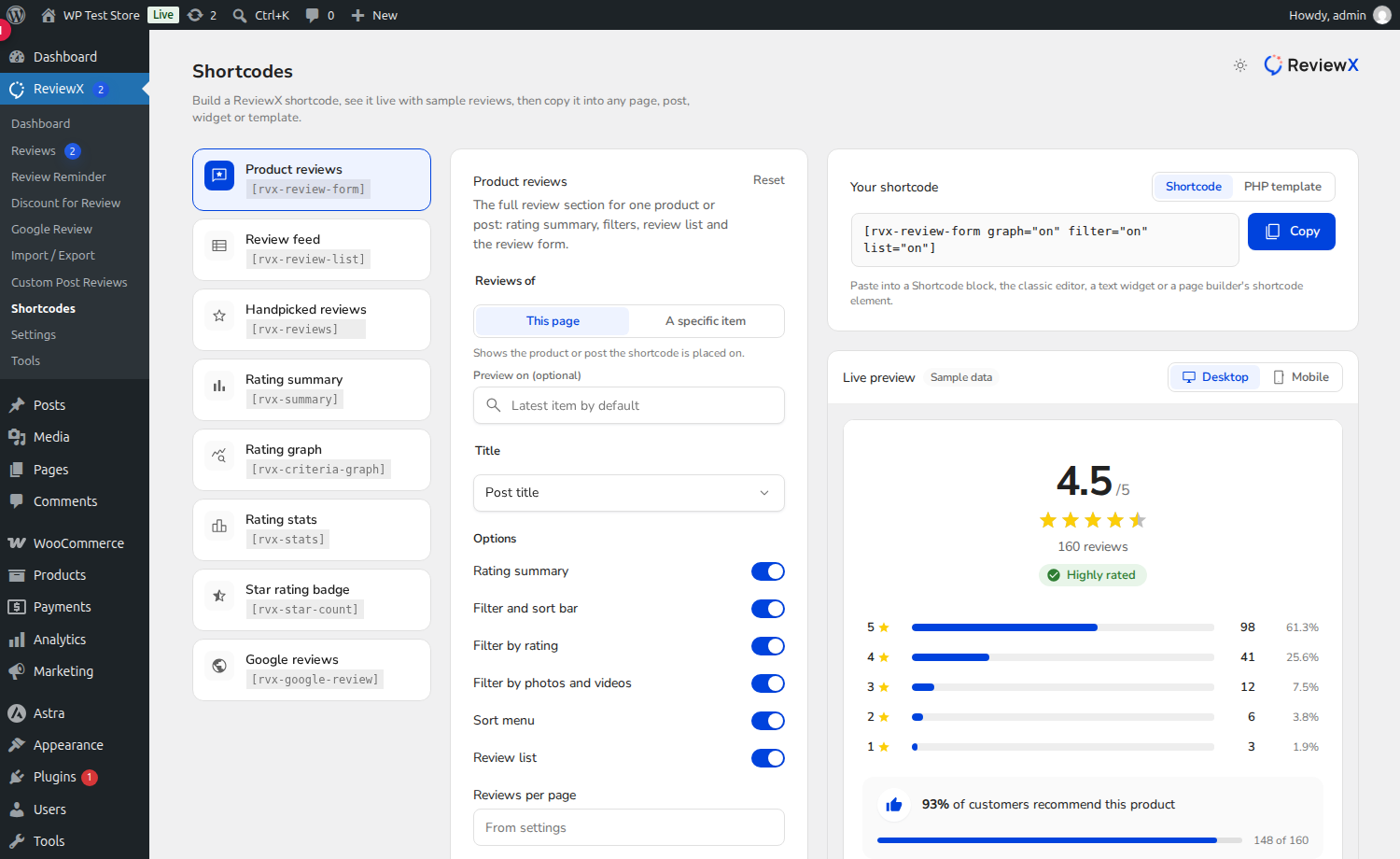
Task: Click the thumbs-up recommend icon in preview
Action: click(894, 805)
